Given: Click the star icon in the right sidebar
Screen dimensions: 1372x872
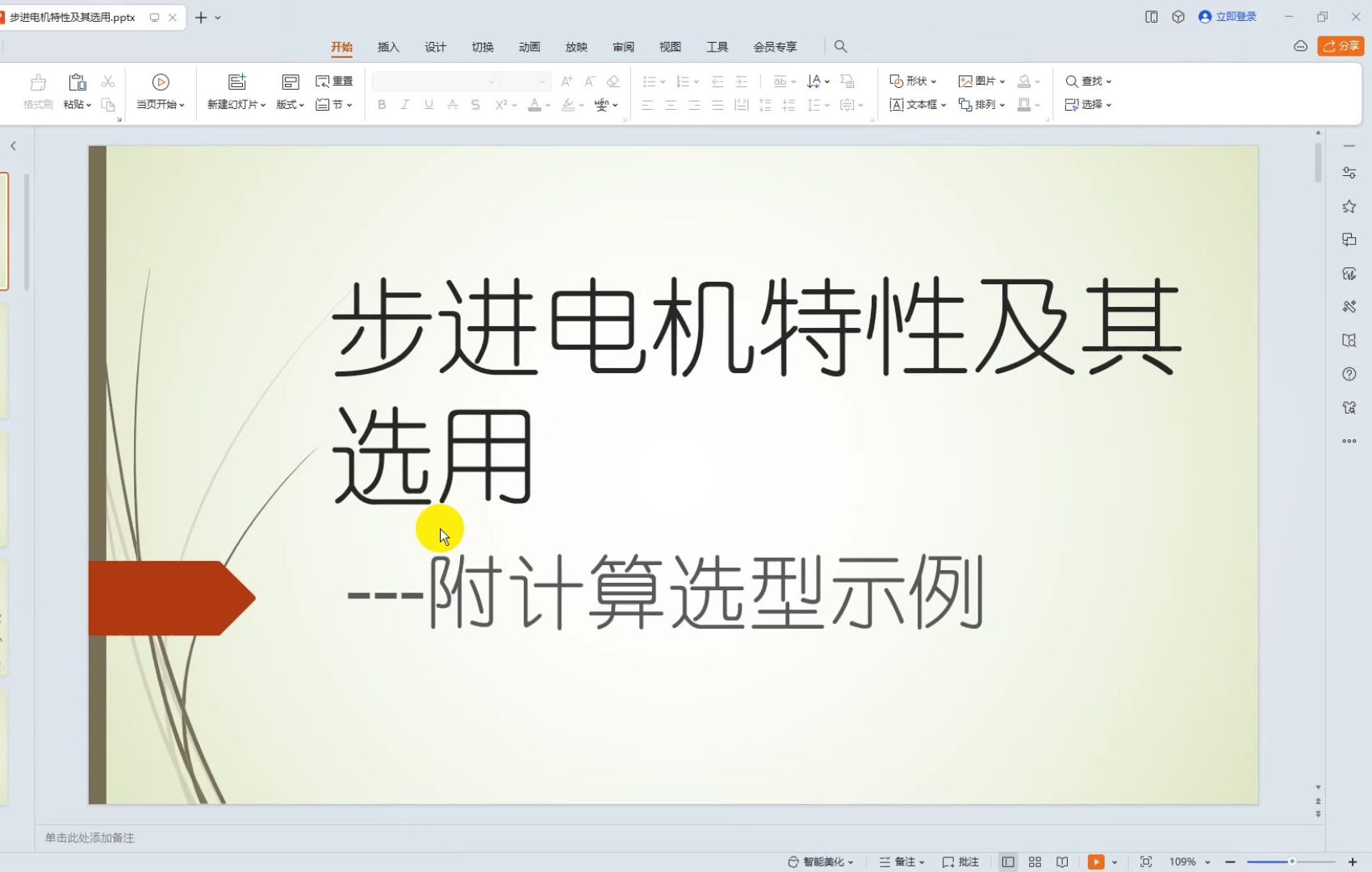Looking at the screenshot, I should point(1349,207).
